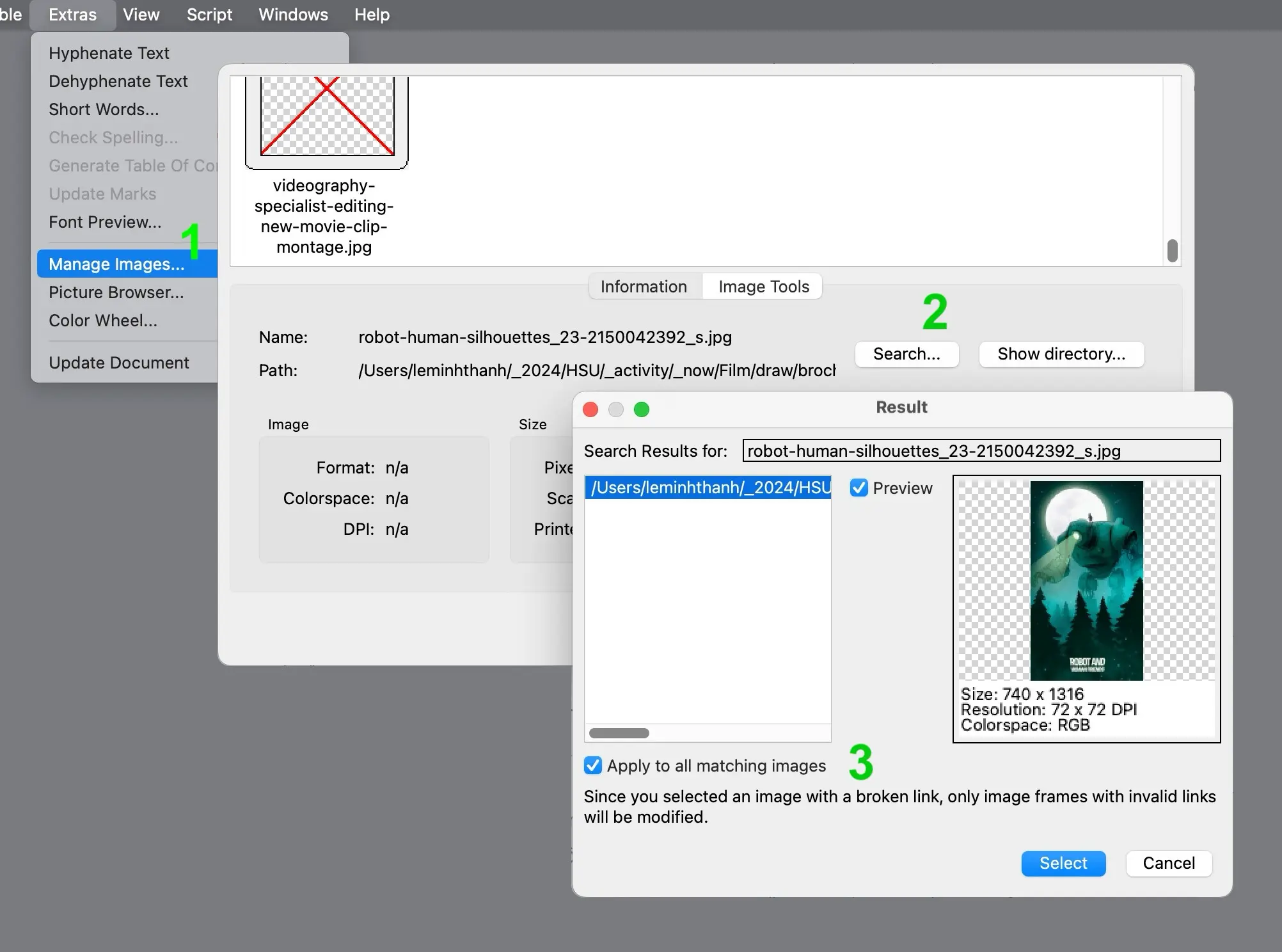Open Show directory... button
Screen dimensions: 1282x952
pos(1061,354)
